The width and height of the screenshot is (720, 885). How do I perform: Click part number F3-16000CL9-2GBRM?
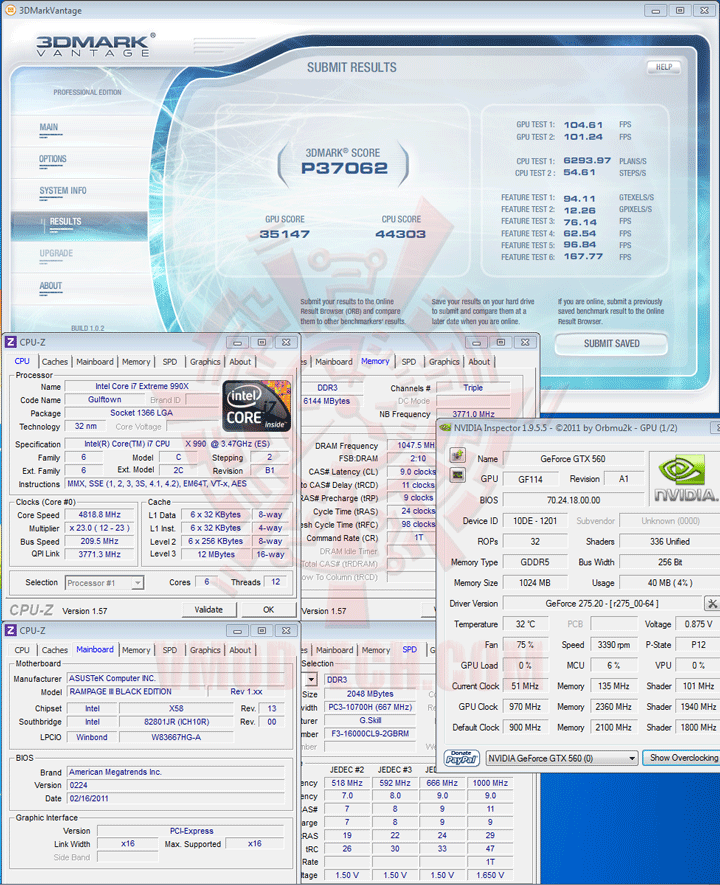pyautogui.click(x=370, y=734)
